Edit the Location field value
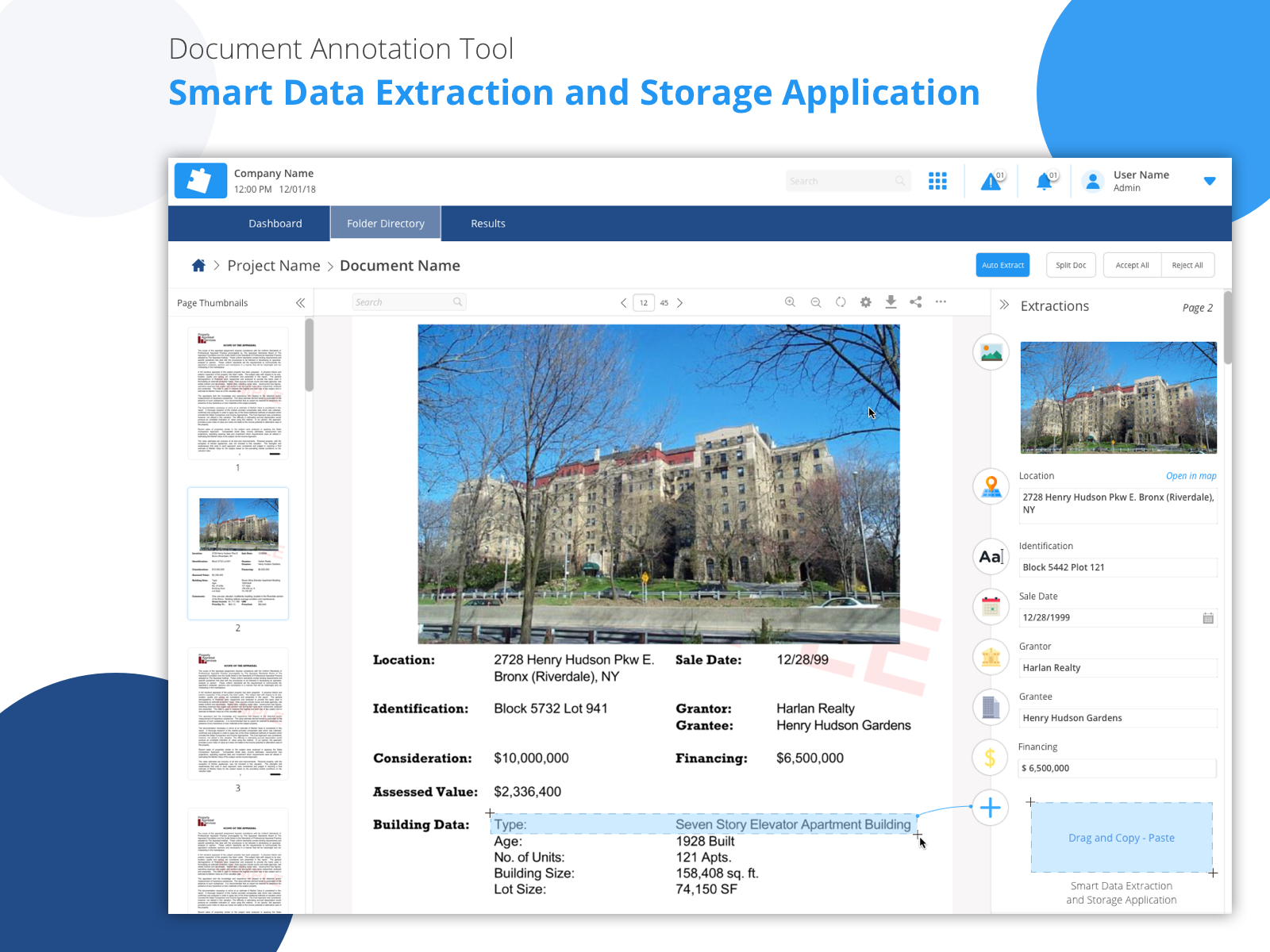 (x=1118, y=505)
